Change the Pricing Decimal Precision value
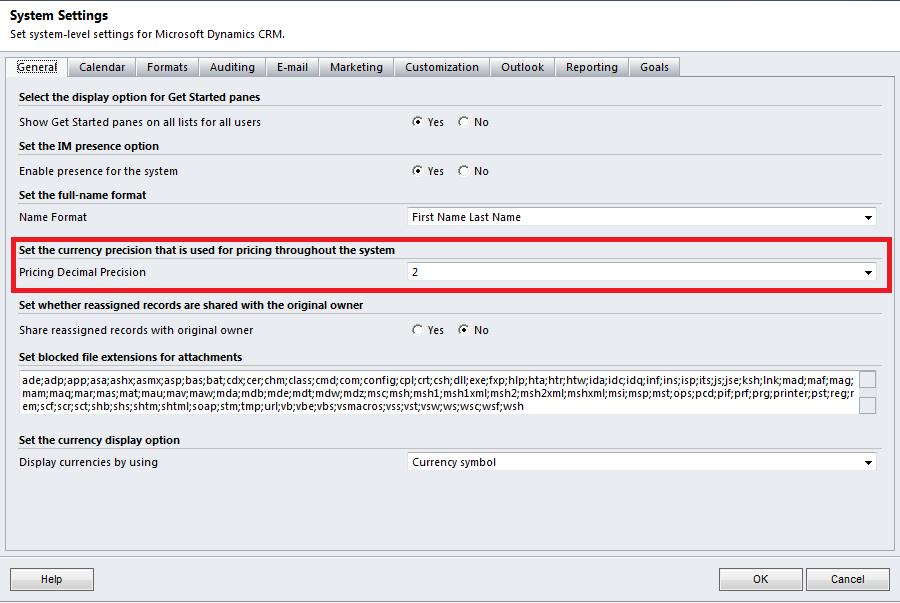Screen dimensions: 900x603 869,271
